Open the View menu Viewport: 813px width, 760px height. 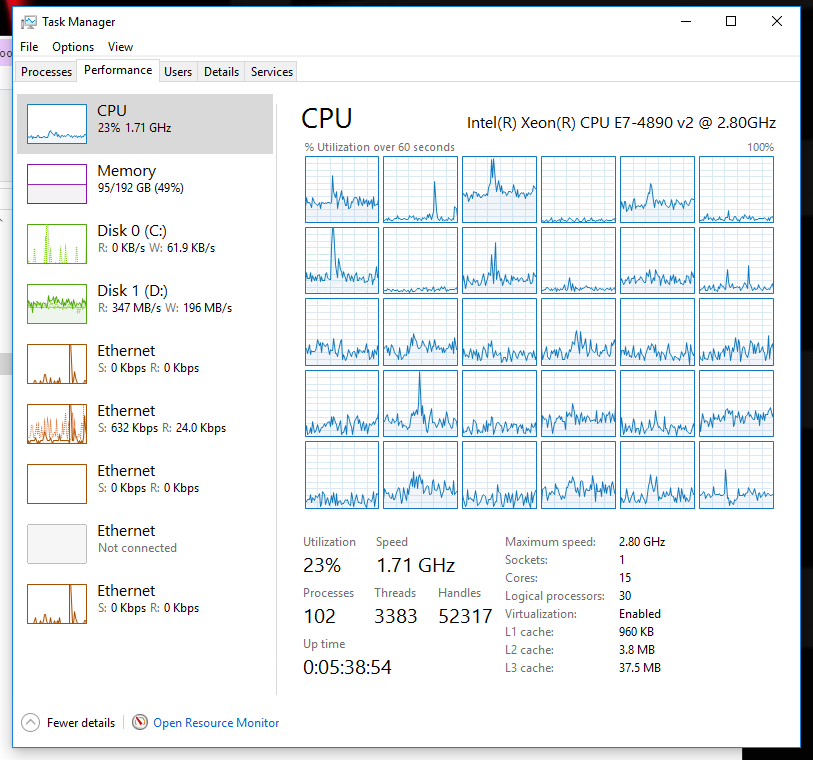click(x=119, y=46)
